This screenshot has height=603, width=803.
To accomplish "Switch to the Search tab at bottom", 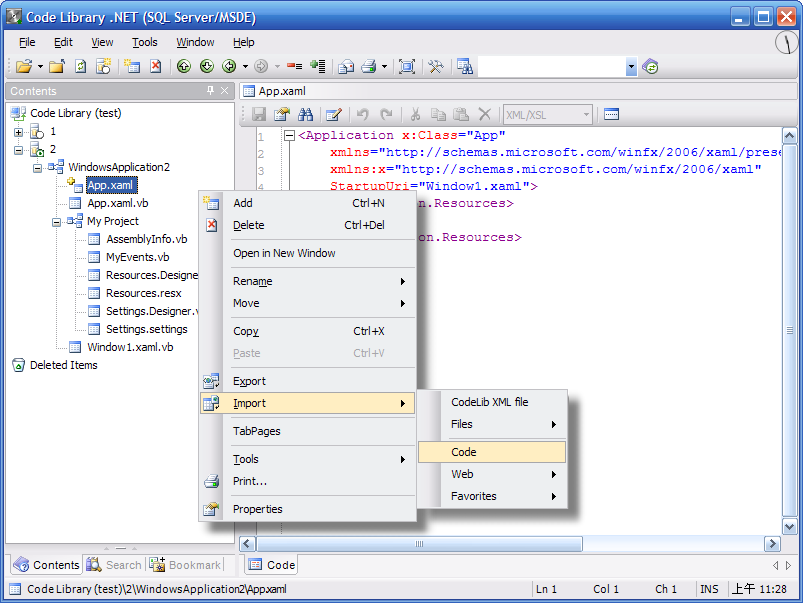I will click(114, 565).
